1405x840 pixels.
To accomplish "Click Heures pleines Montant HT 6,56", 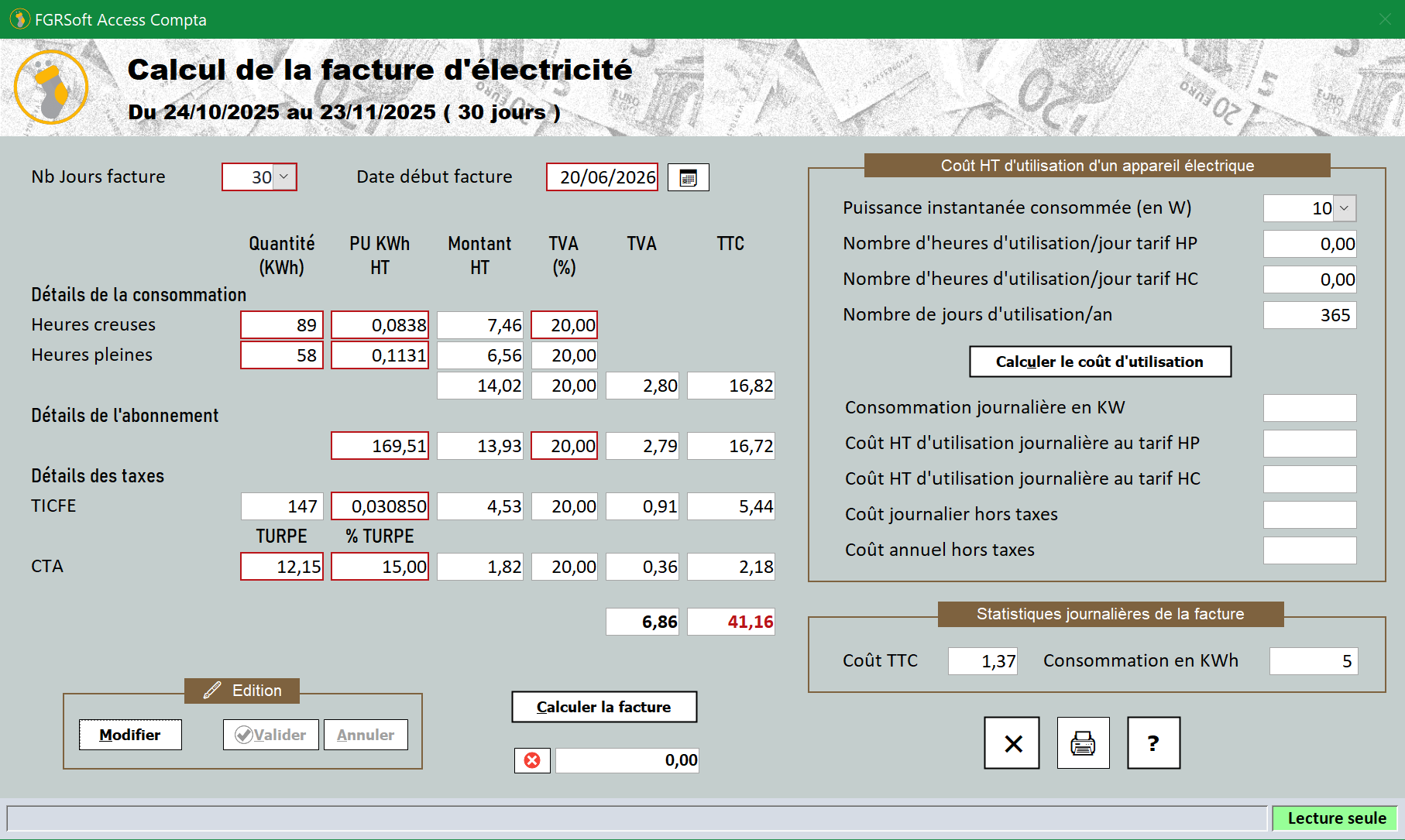I will pos(480,355).
